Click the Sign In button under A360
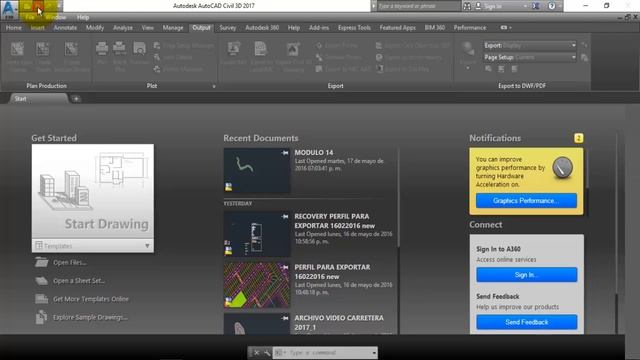The width and height of the screenshot is (640, 360). coord(526,275)
